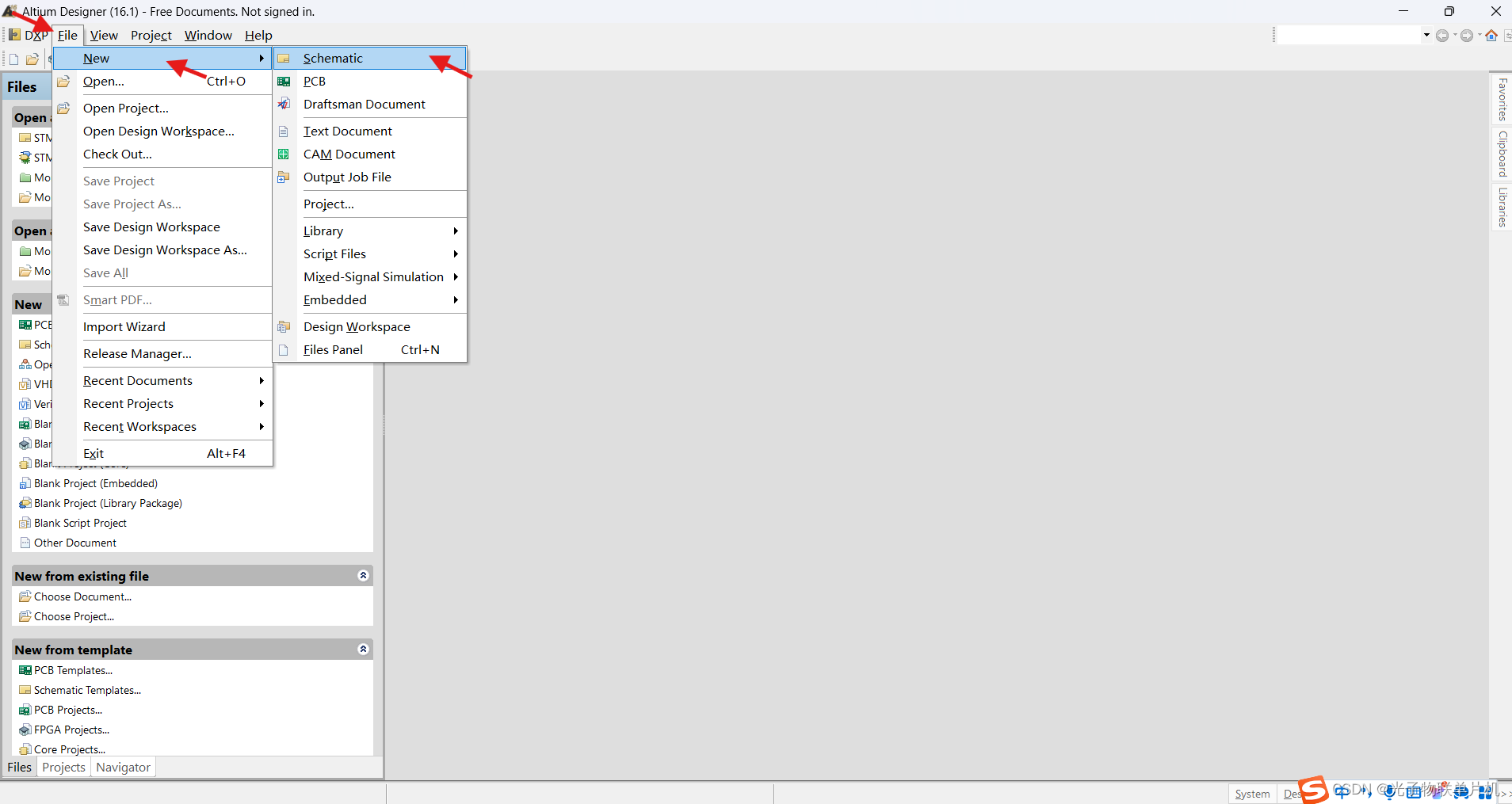
Task: Click the PCB icon in New submenu
Action: pos(284,82)
